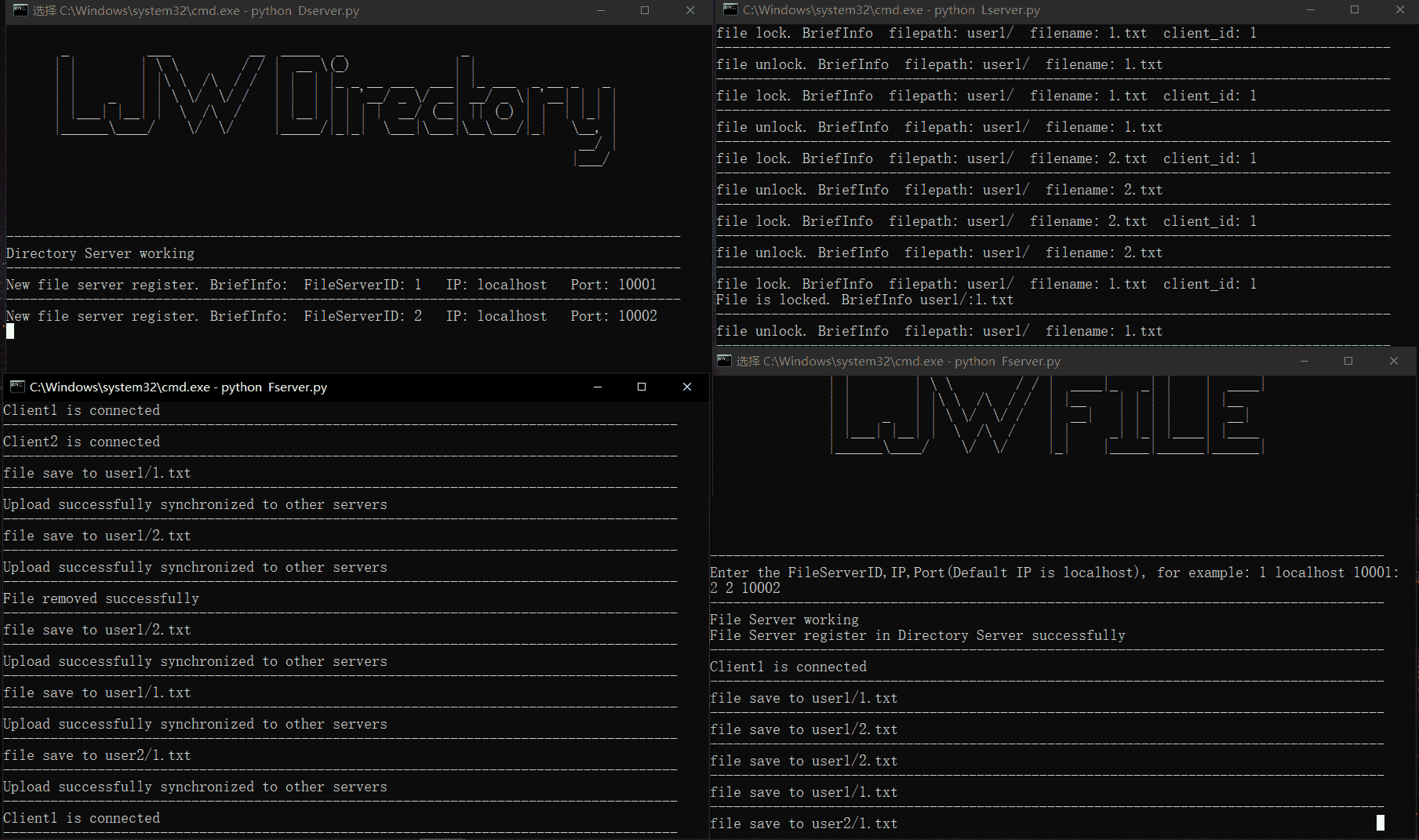Image resolution: width=1419 pixels, height=840 pixels.
Task: Click the FileServerID: 1 register line with Port 10001
Action: 332,285
